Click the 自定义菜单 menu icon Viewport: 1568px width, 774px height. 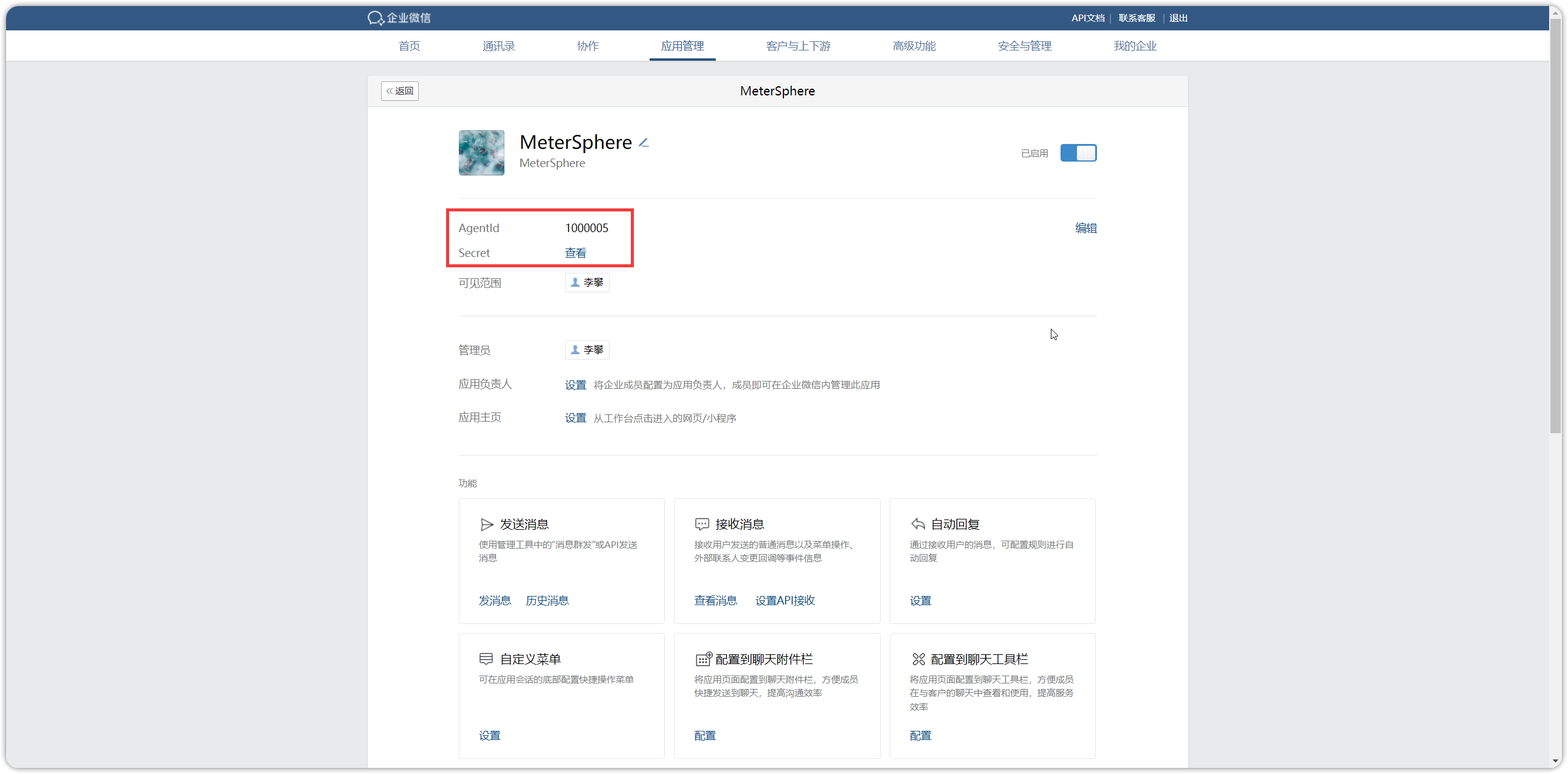tap(486, 659)
